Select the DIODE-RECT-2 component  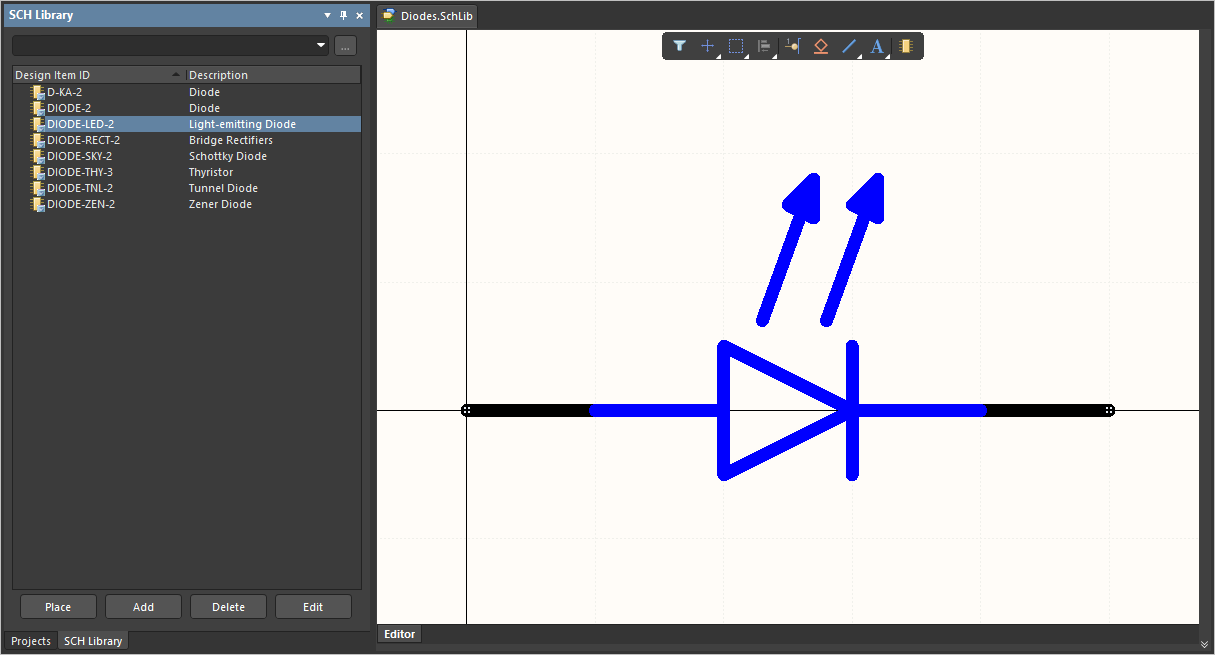83,140
